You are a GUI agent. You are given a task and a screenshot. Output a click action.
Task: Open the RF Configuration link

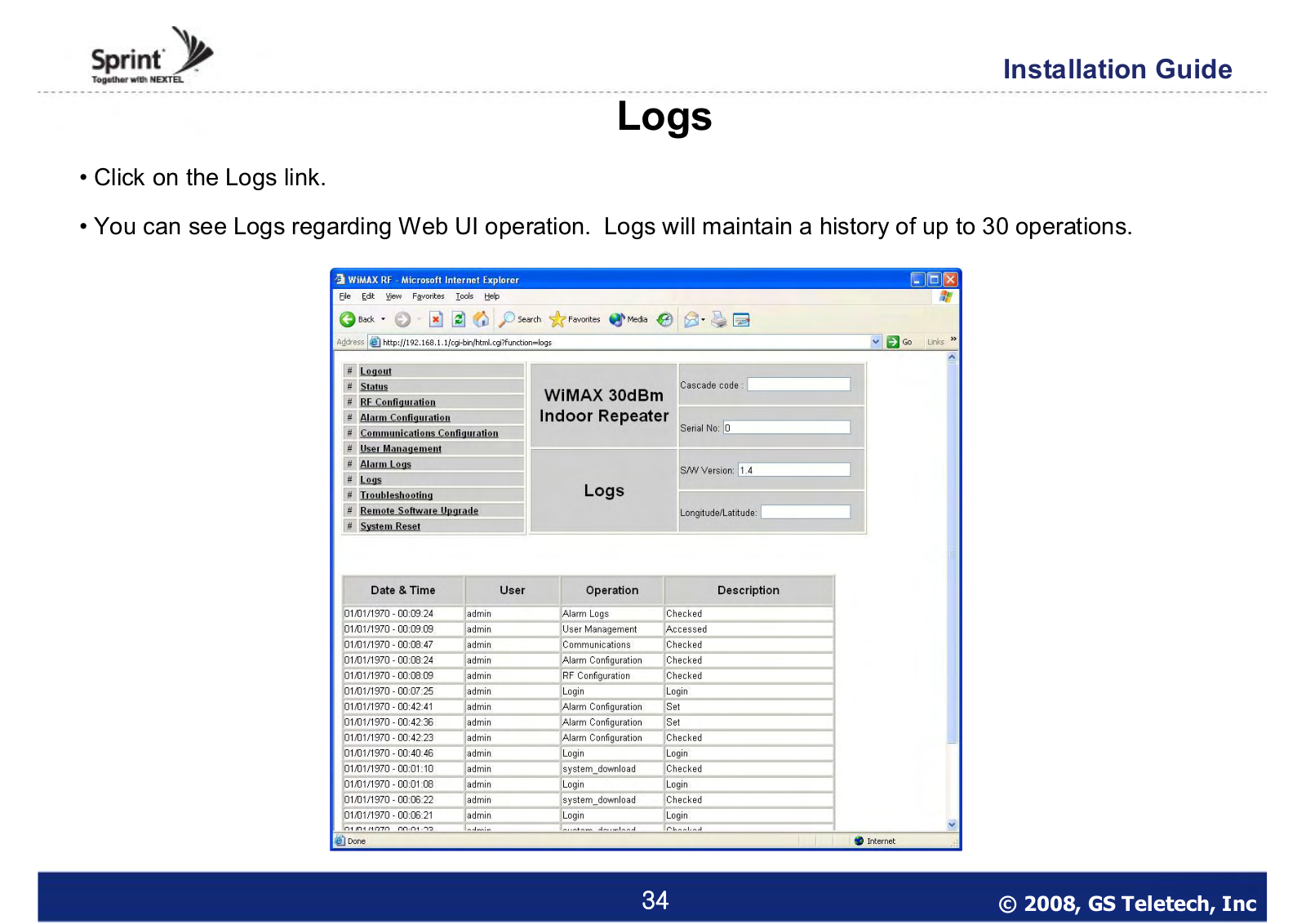(398, 402)
